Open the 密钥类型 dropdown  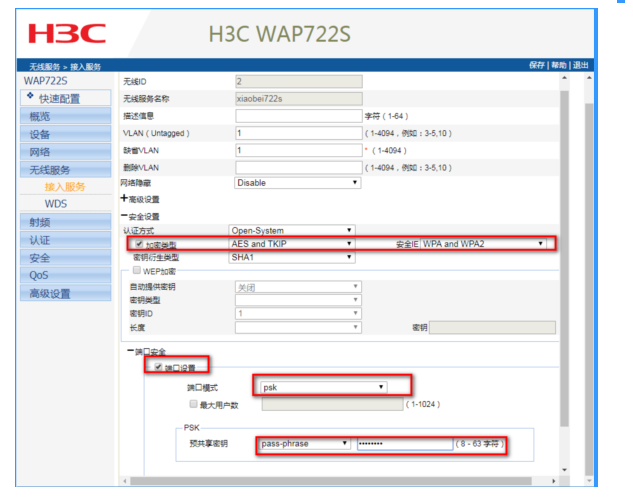pyautogui.click(x=298, y=300)
